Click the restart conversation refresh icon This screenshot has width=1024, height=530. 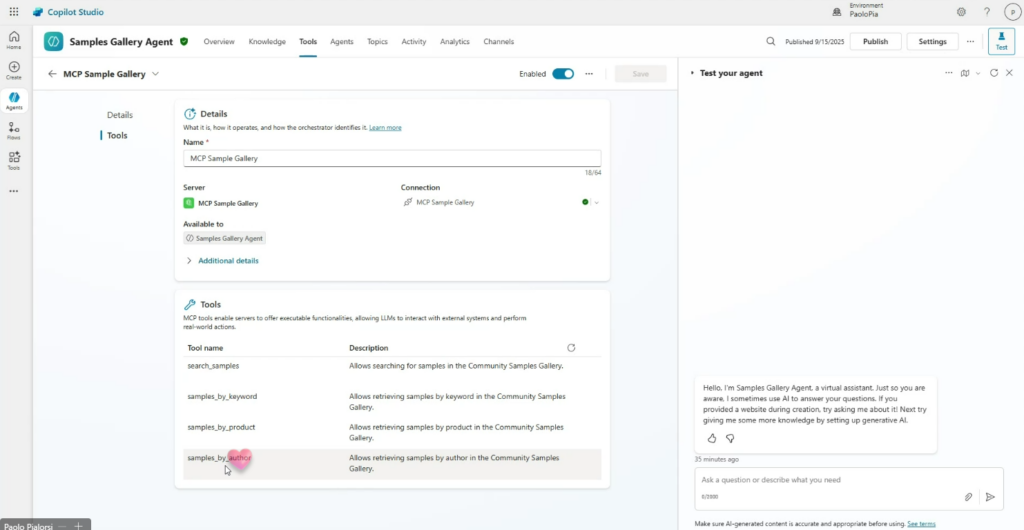click(x=994, y=73)
